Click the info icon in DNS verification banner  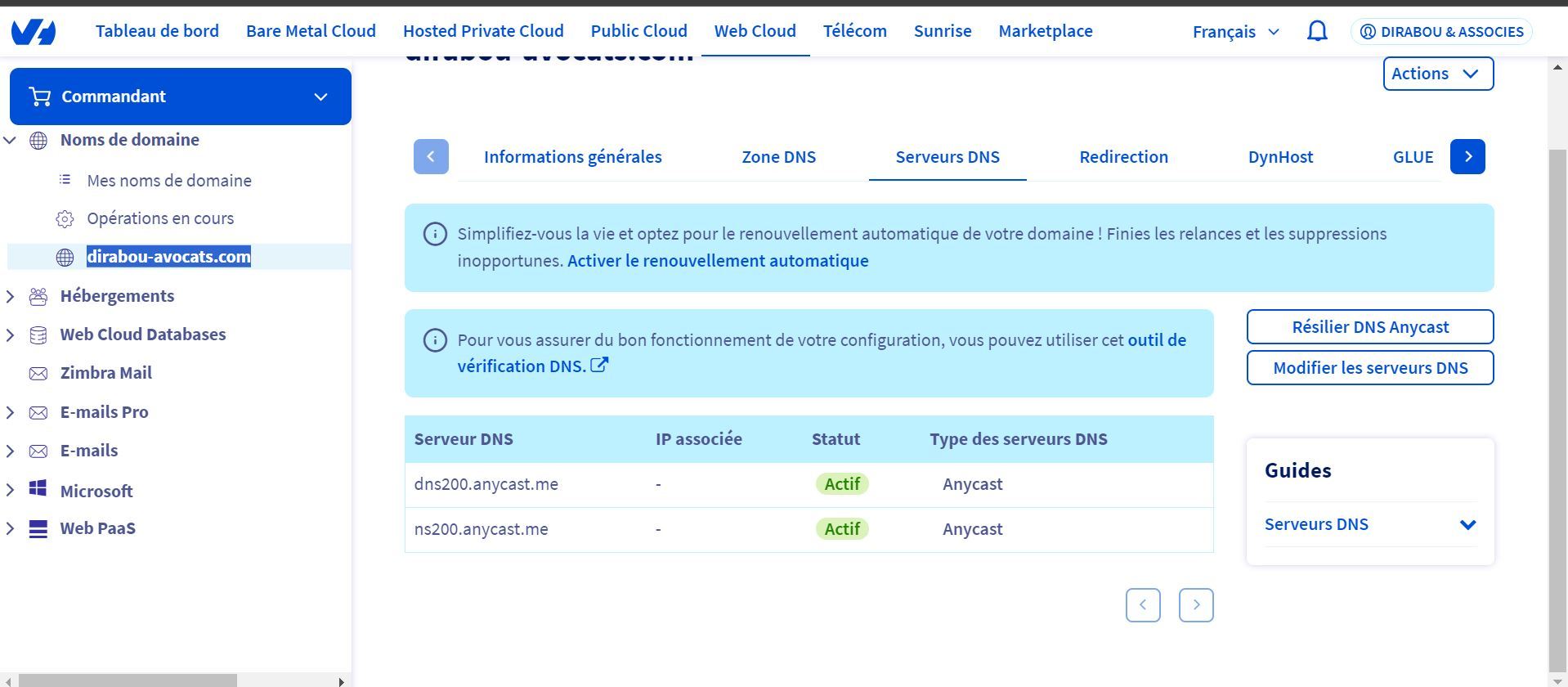(x=435, y=340)
